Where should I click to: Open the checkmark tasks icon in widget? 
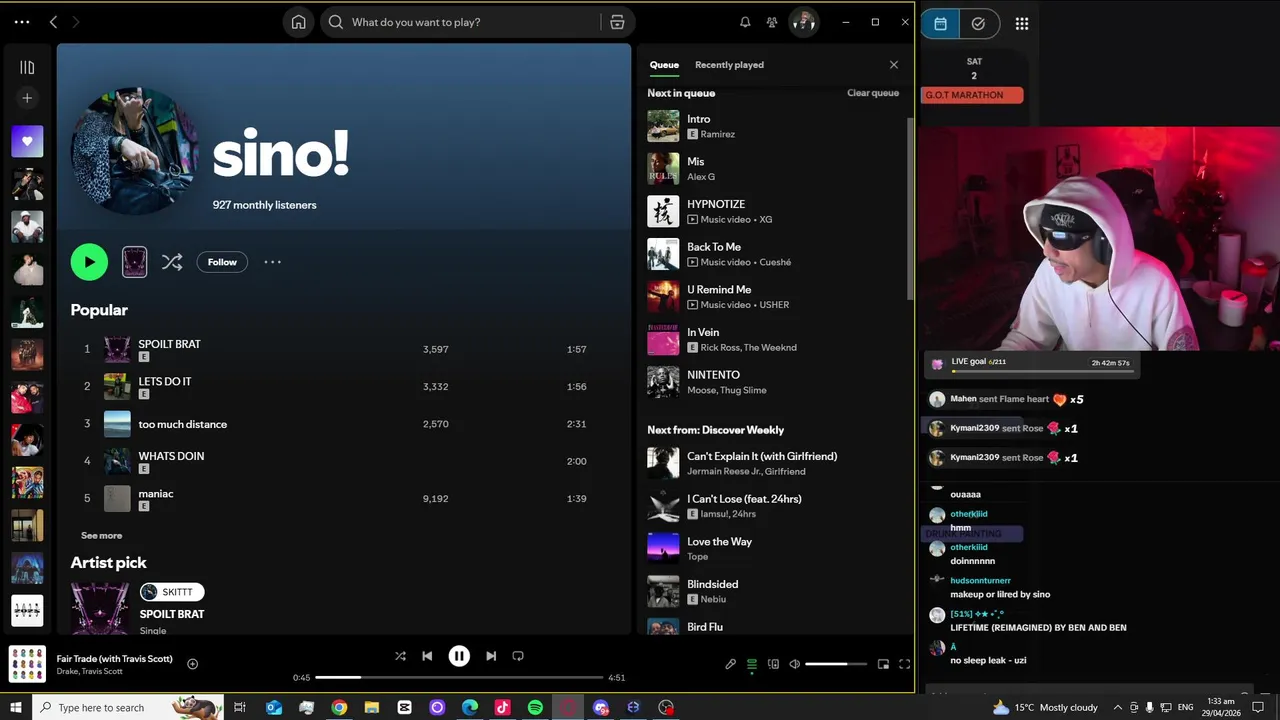click(x=978, y=24)
